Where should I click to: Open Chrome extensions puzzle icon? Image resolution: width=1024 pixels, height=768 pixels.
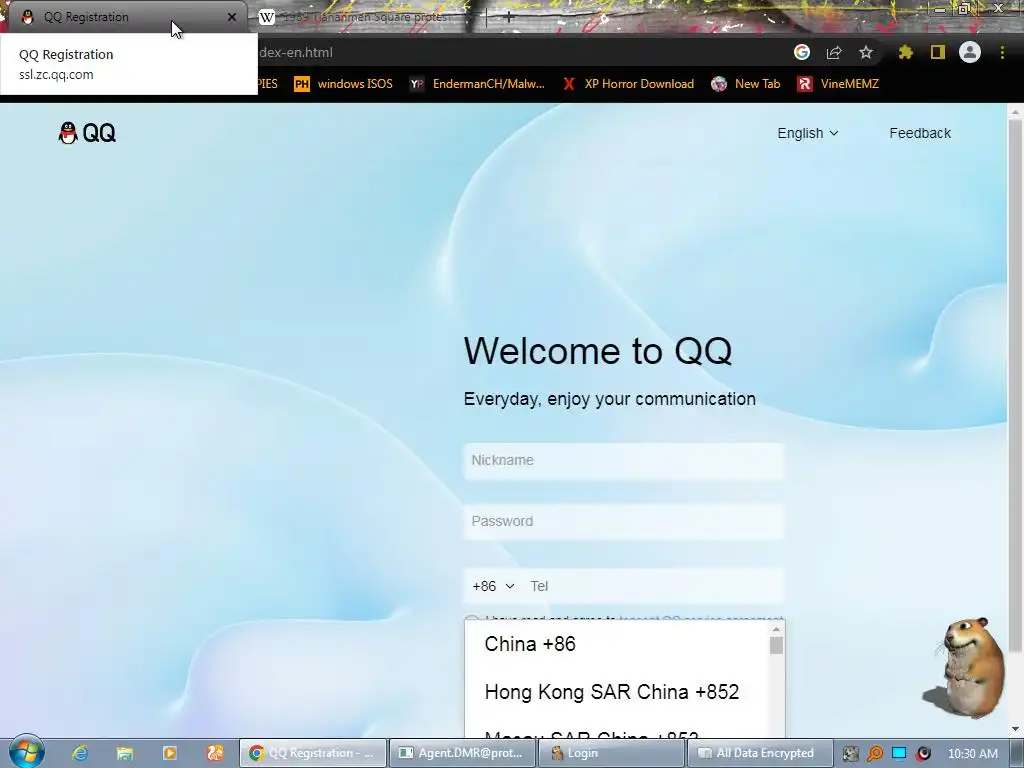click(x=905, y=52)
